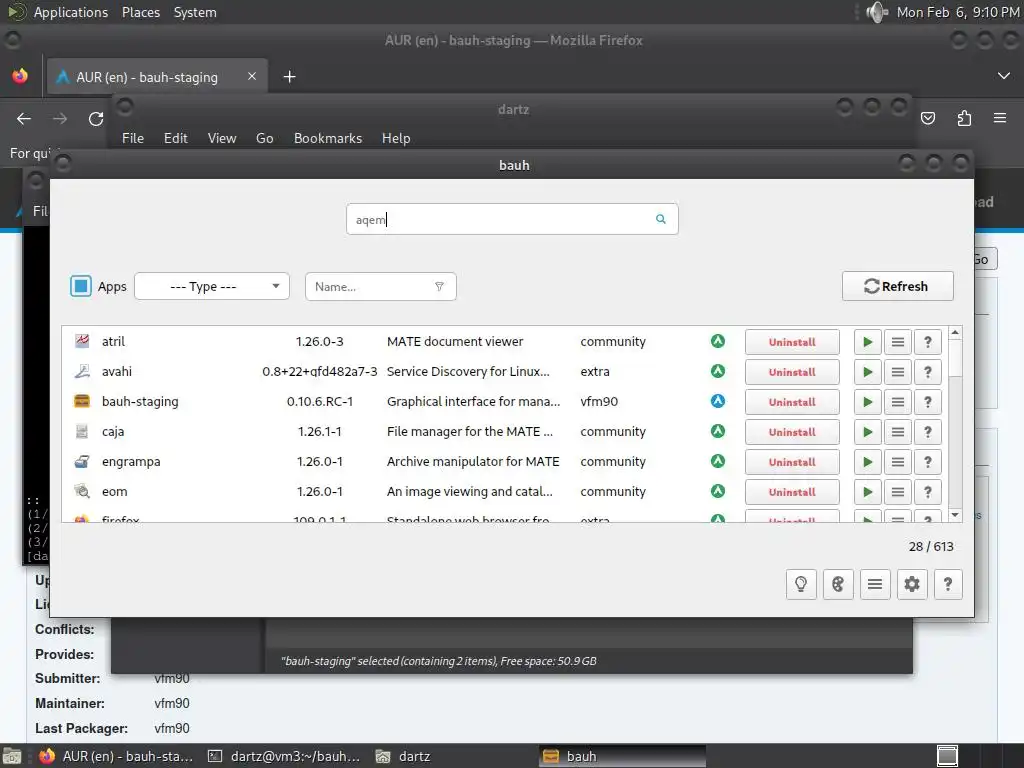Switch to dartz file manager in taskbar
This screenshot has width=1024, height=768.
click(x=404, y=756)
